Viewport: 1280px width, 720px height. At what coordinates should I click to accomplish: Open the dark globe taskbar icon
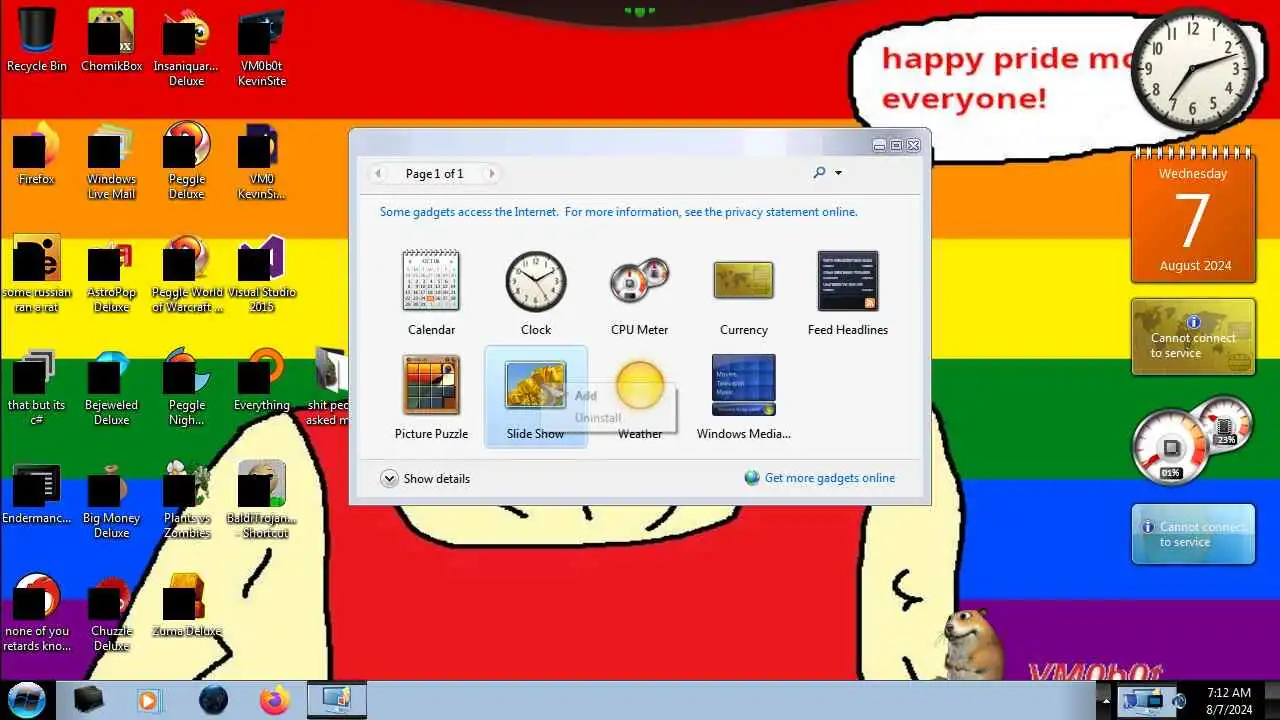[212, 700]
